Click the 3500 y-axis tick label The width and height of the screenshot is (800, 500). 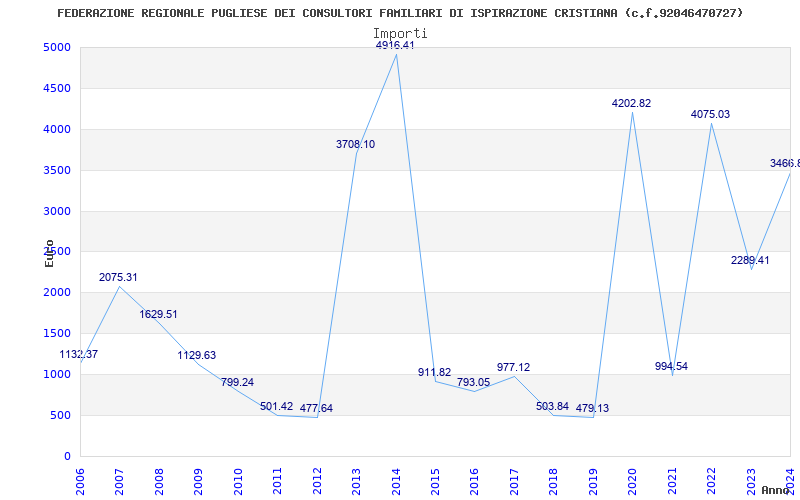pos(57,170)
